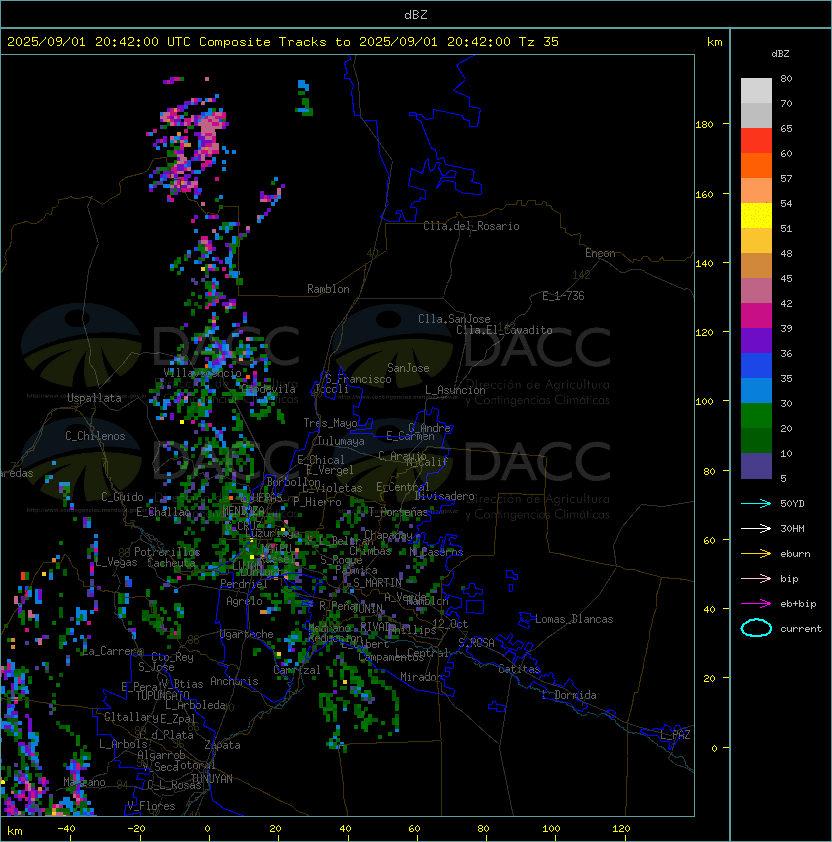Click the 100 km horizontal axis tick
Viewport: 832px width, 842px height.
click(x=552, y=829)
